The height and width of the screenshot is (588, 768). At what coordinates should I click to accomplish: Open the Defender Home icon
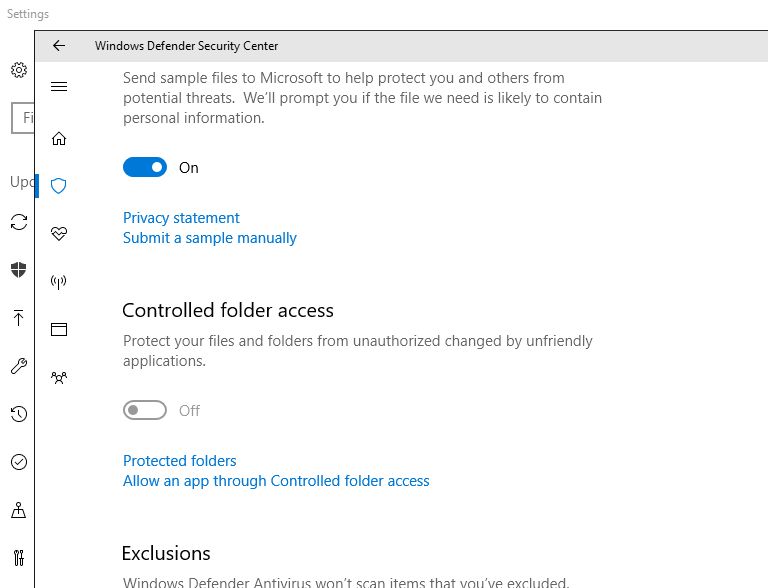coord(59,138)
